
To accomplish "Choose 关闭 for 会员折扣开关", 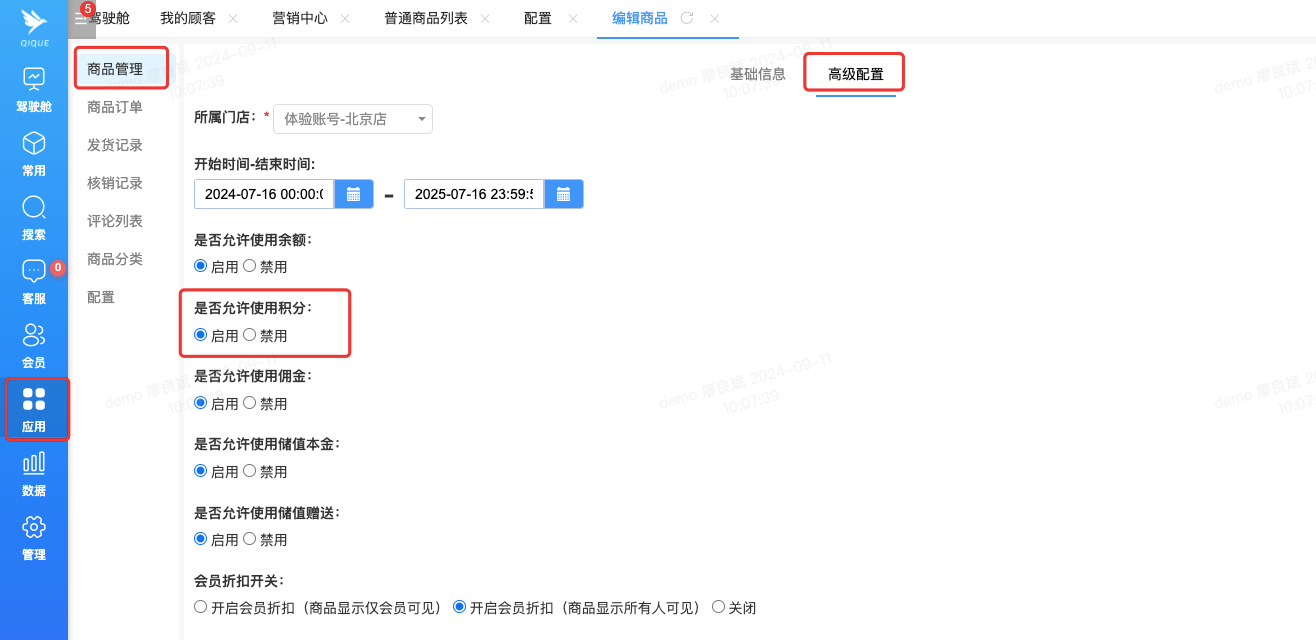I will coord(718,607).
